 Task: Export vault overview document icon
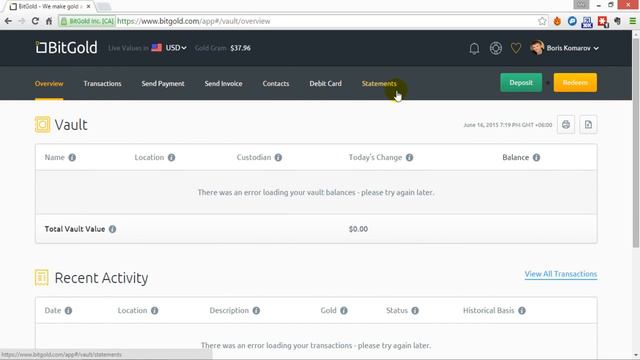point(588,124)
